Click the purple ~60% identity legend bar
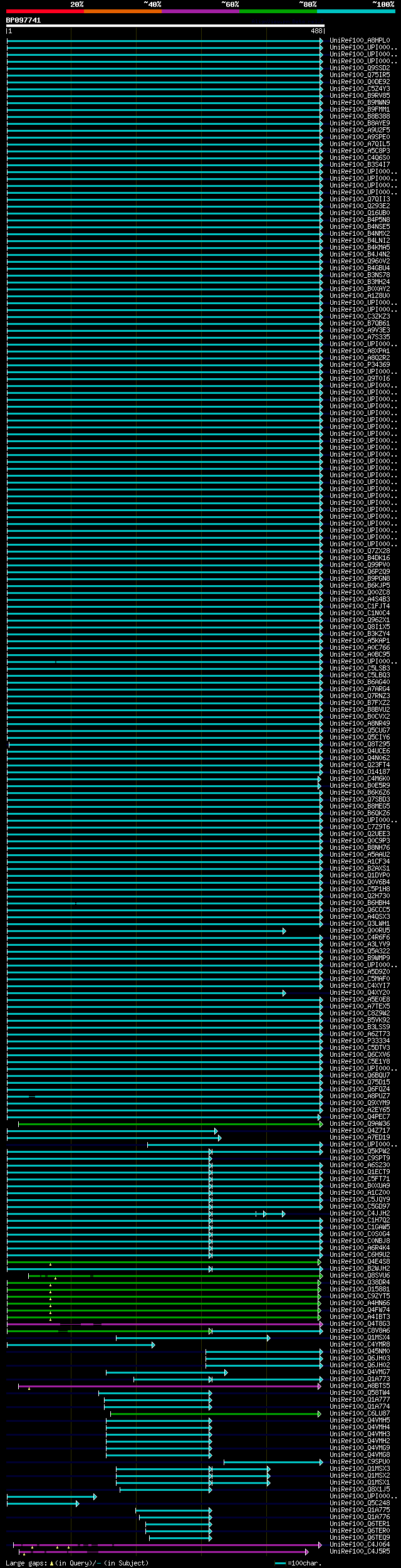 (200, 11)
